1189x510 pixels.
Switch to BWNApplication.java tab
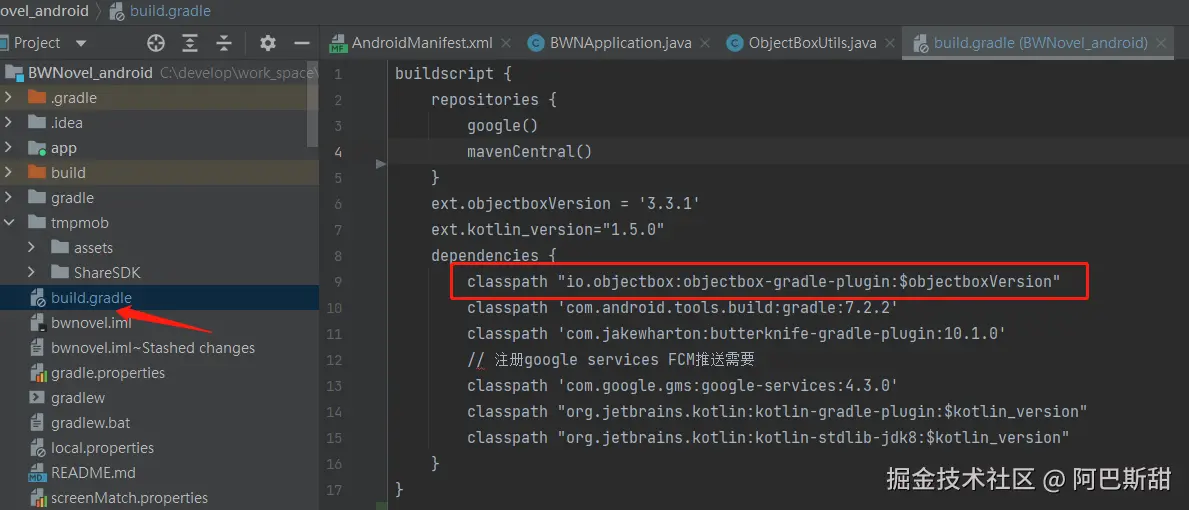[x=620, y=43]
